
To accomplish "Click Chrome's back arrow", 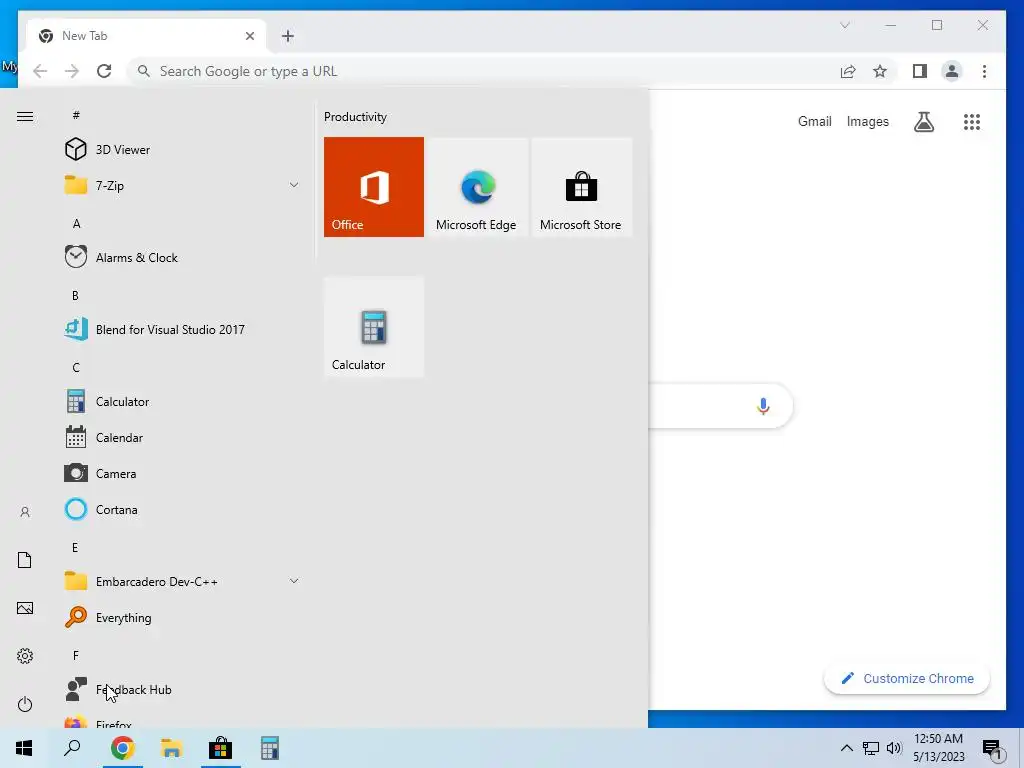I will point(40,71).
